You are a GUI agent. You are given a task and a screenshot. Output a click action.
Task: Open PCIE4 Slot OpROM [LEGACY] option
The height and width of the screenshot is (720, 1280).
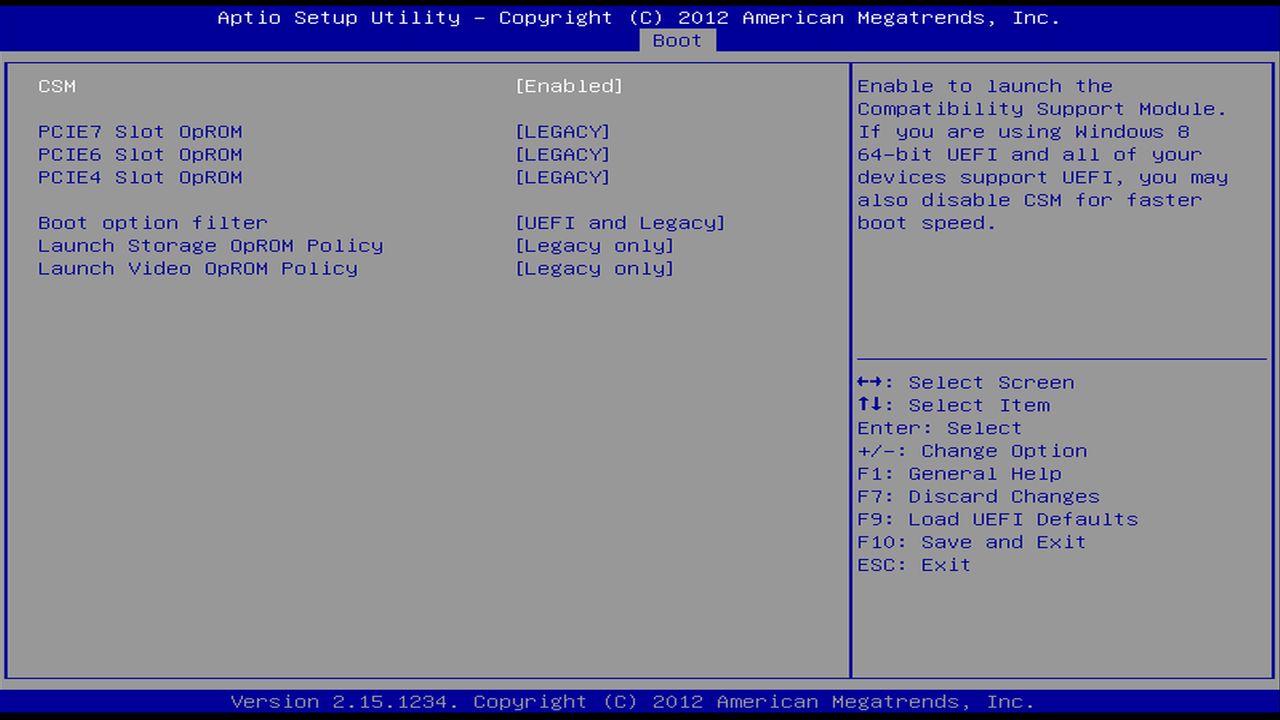coord(562,178)
